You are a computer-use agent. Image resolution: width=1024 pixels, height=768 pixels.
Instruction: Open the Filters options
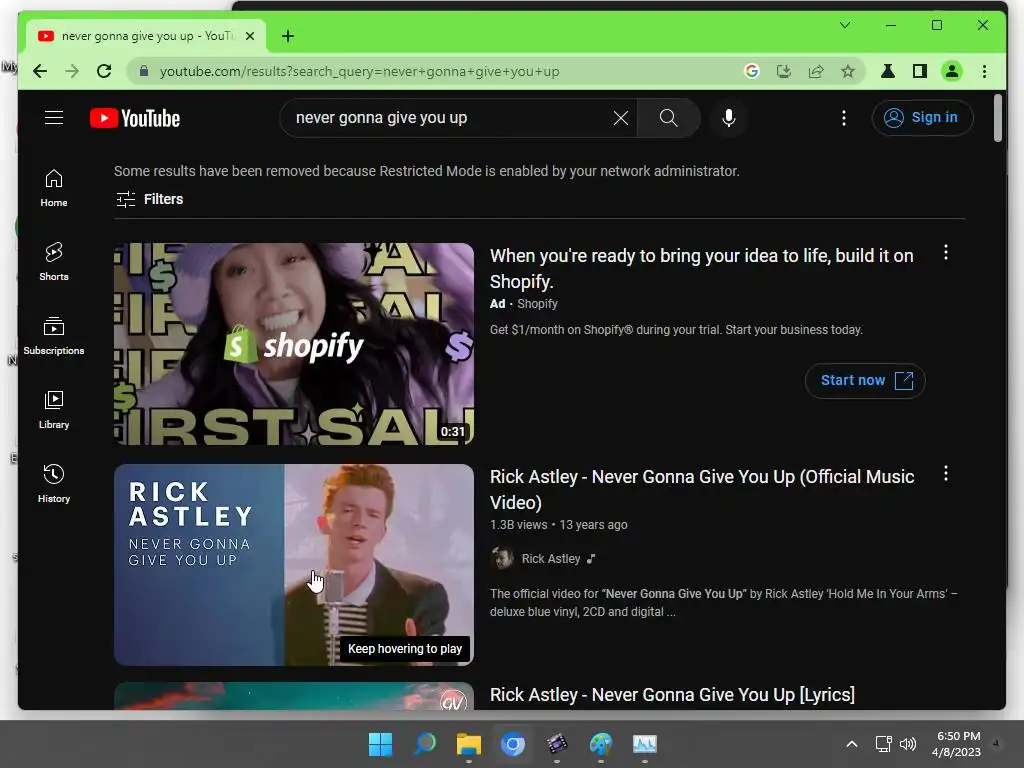tap(150, 199)
